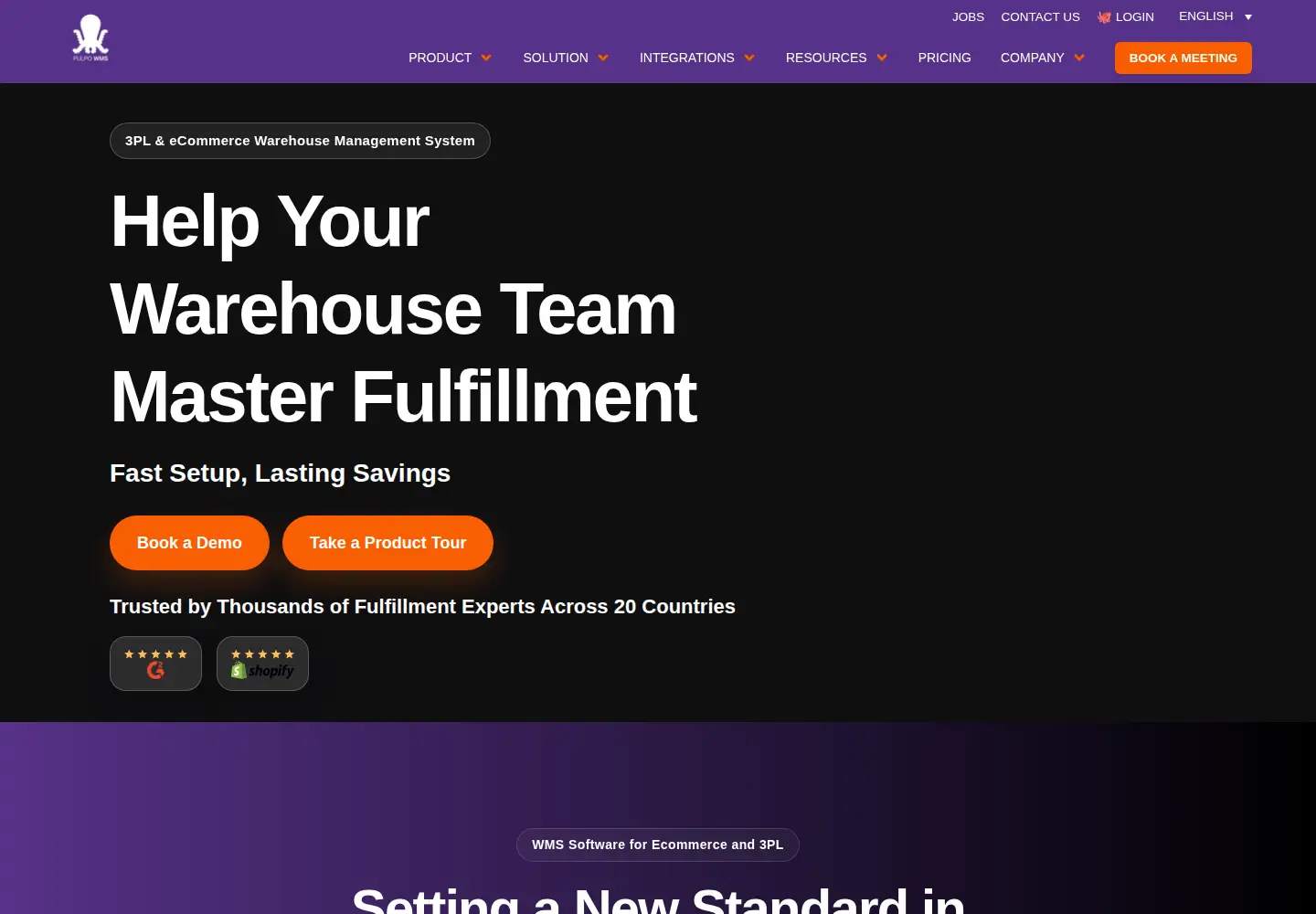This screenshot has width=1316, height=914.
Task: Click the WMS Software for Ecommerce and 3PL pill
Action: click(658, 845)
